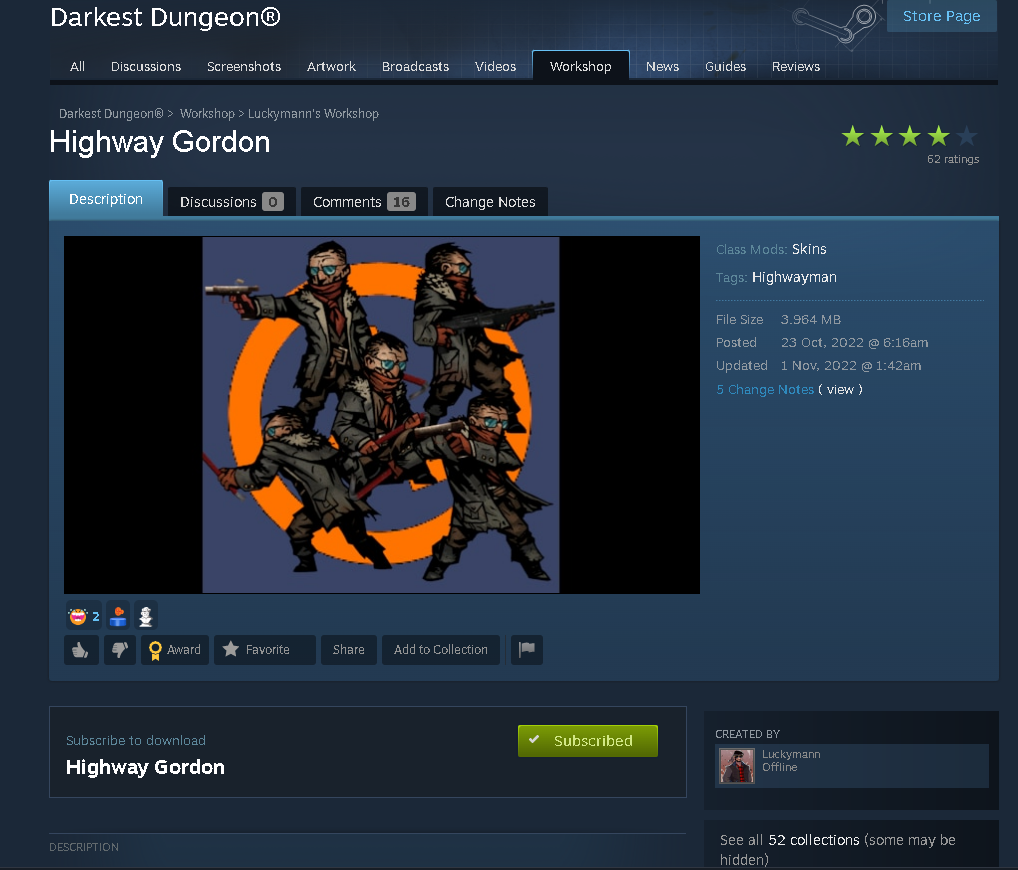Click the Highway Gordon page title
Screen dimensions: 1018x870
click(160, 142)
